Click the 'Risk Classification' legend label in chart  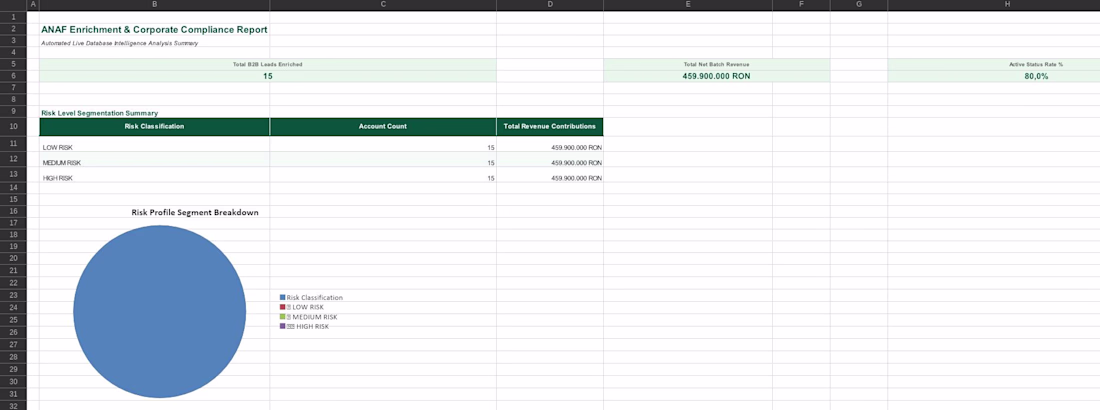pos(314,298)
